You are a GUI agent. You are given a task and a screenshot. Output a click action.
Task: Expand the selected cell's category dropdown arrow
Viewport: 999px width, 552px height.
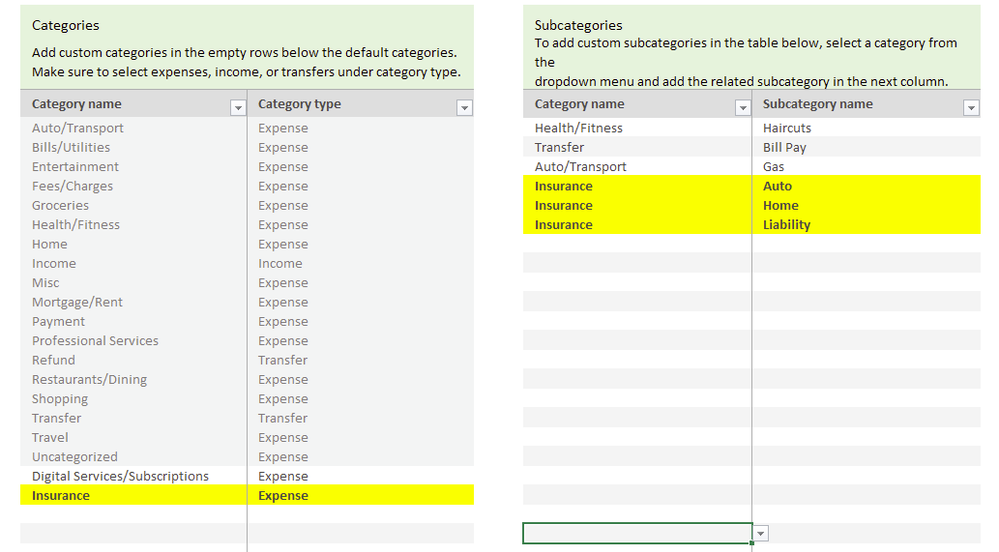point(761,533)
